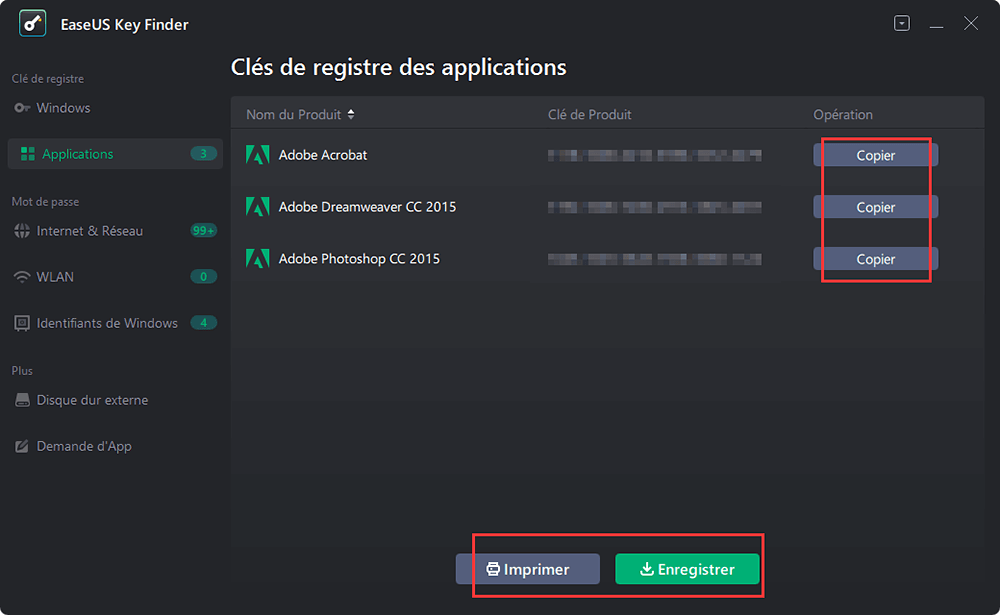Click the Mot de passe section label
The width and height of the screenshot is (1000, 615).
[45, 202]
